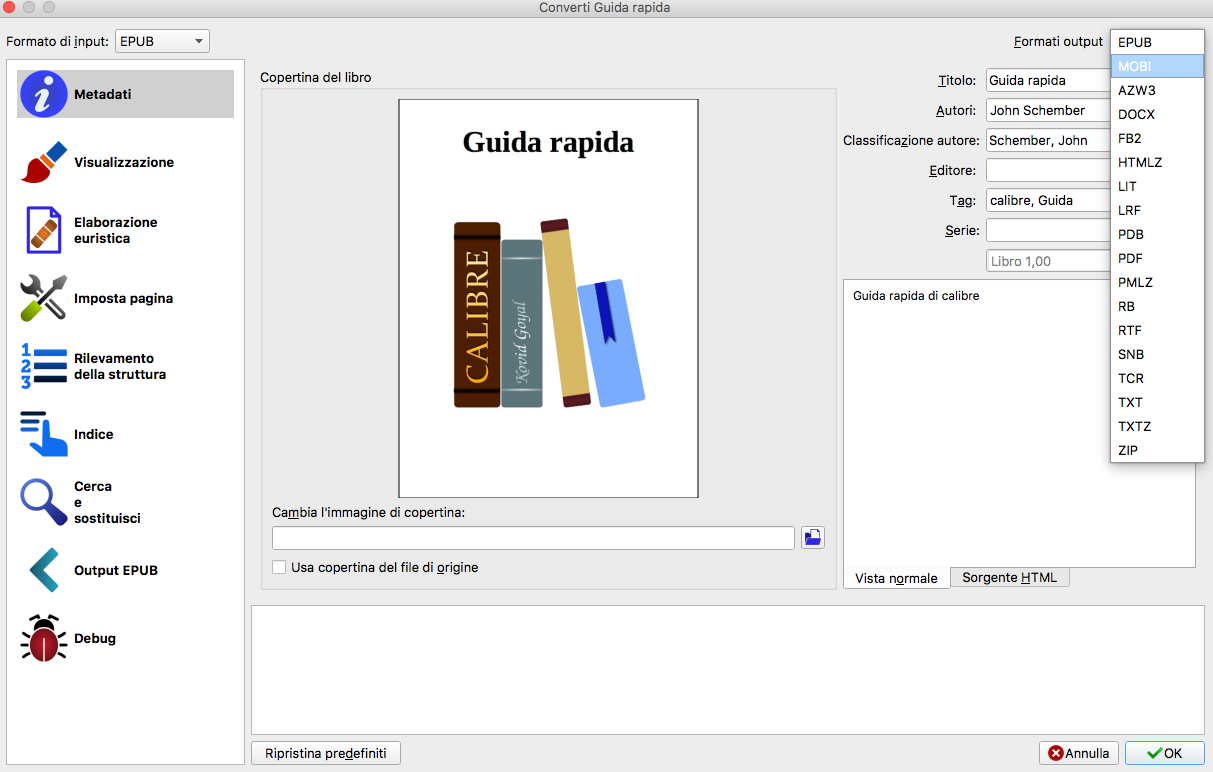This screenshot has height=772, width=1213.
Task: Select PDF in the output format list
Action: (x=1156, y=258)
